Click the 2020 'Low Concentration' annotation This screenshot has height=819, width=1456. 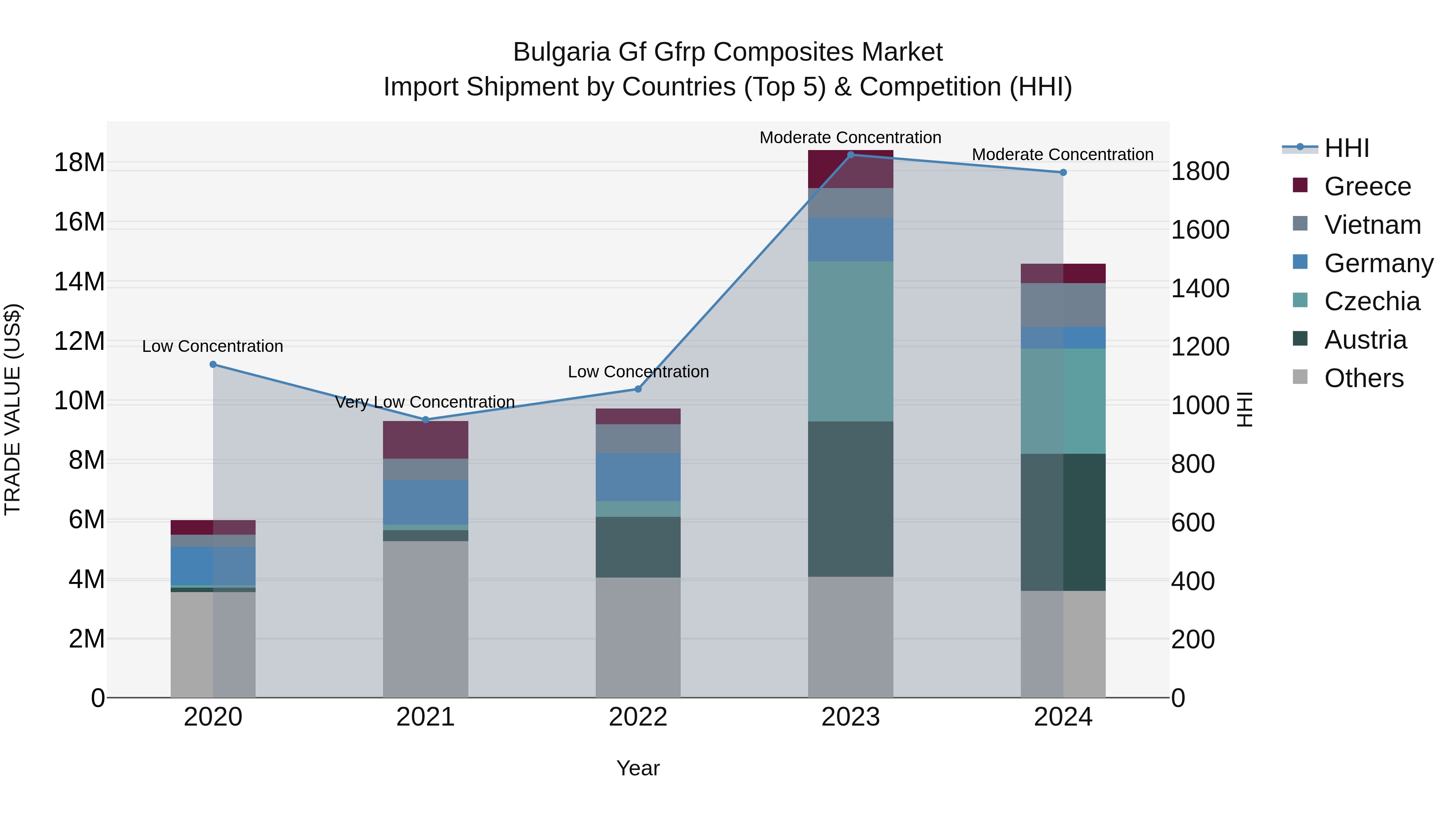212,346
